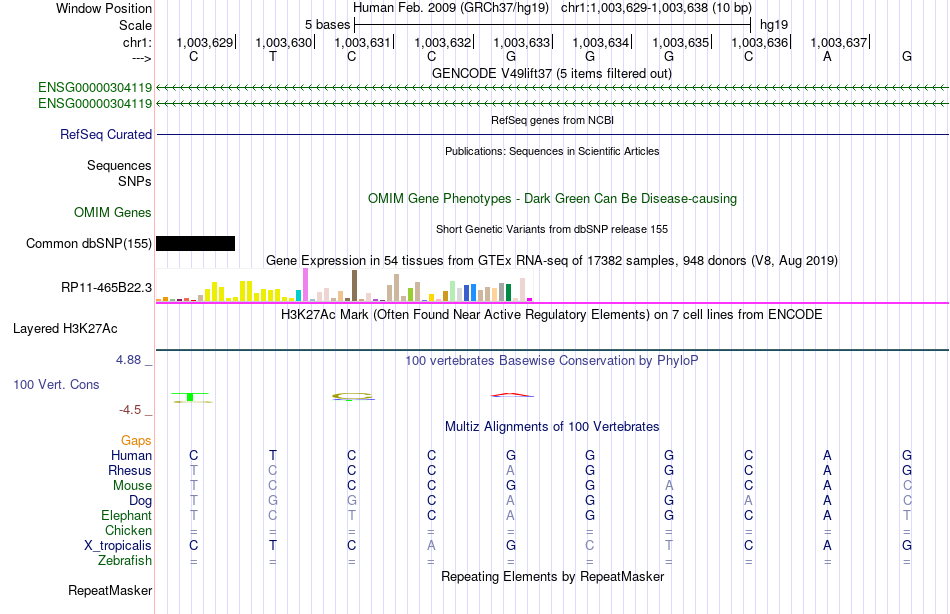Click the orange Gaps label
The width and height of the screenshot is (950, 614).
(136, 441)
